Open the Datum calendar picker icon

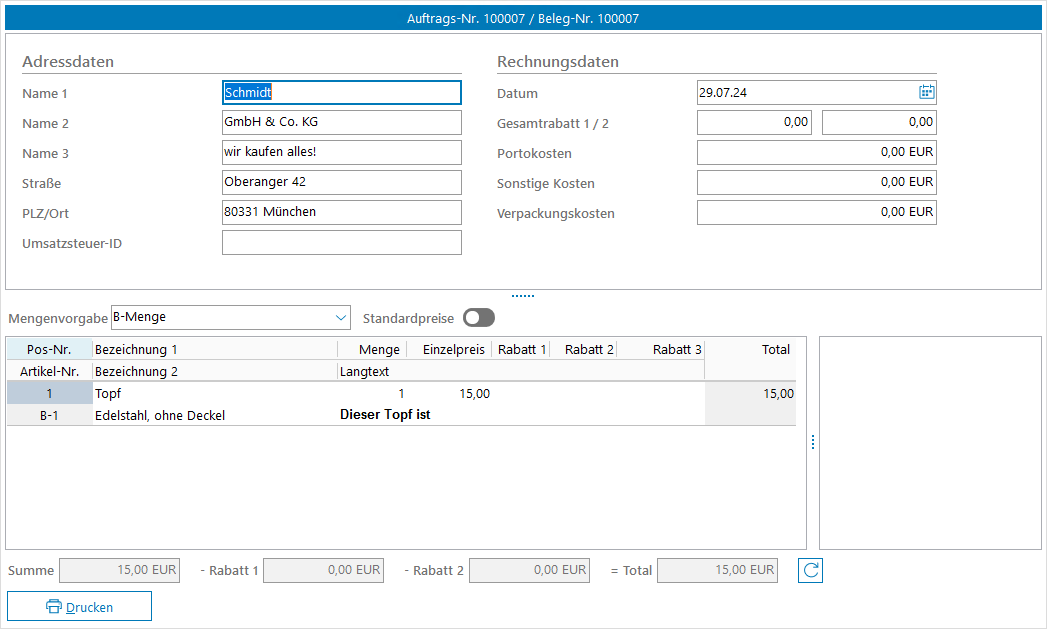(x=926, y=92)
